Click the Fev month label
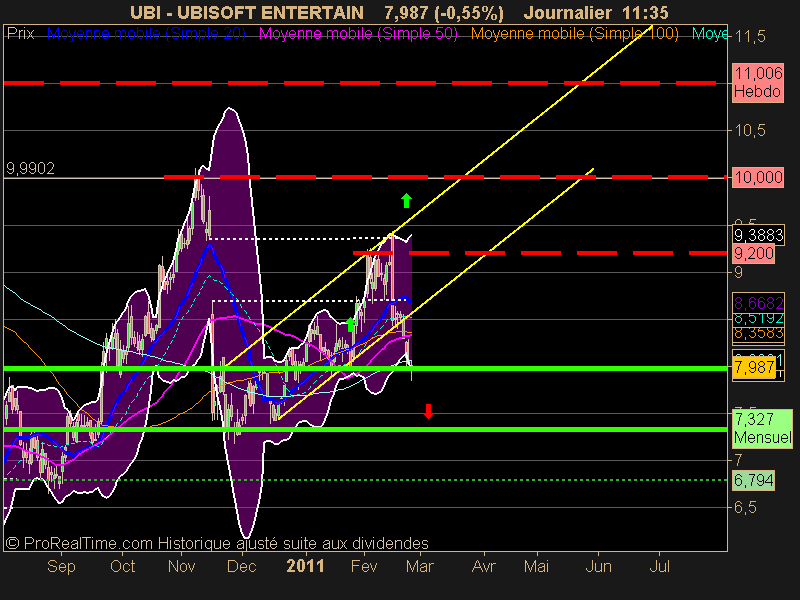 tap(364, 566)
